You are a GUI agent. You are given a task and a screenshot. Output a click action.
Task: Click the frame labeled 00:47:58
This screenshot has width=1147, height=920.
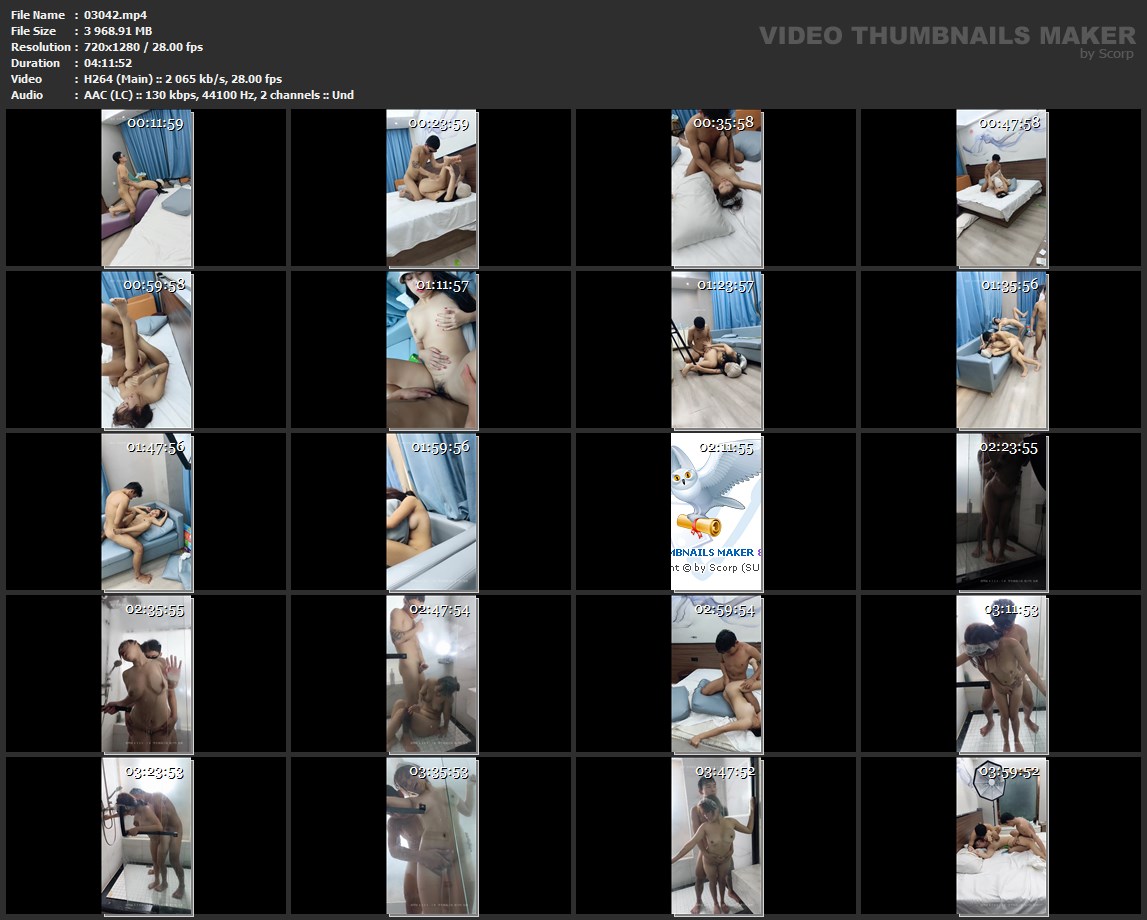pyautogui.click(x=1001, y=188)
